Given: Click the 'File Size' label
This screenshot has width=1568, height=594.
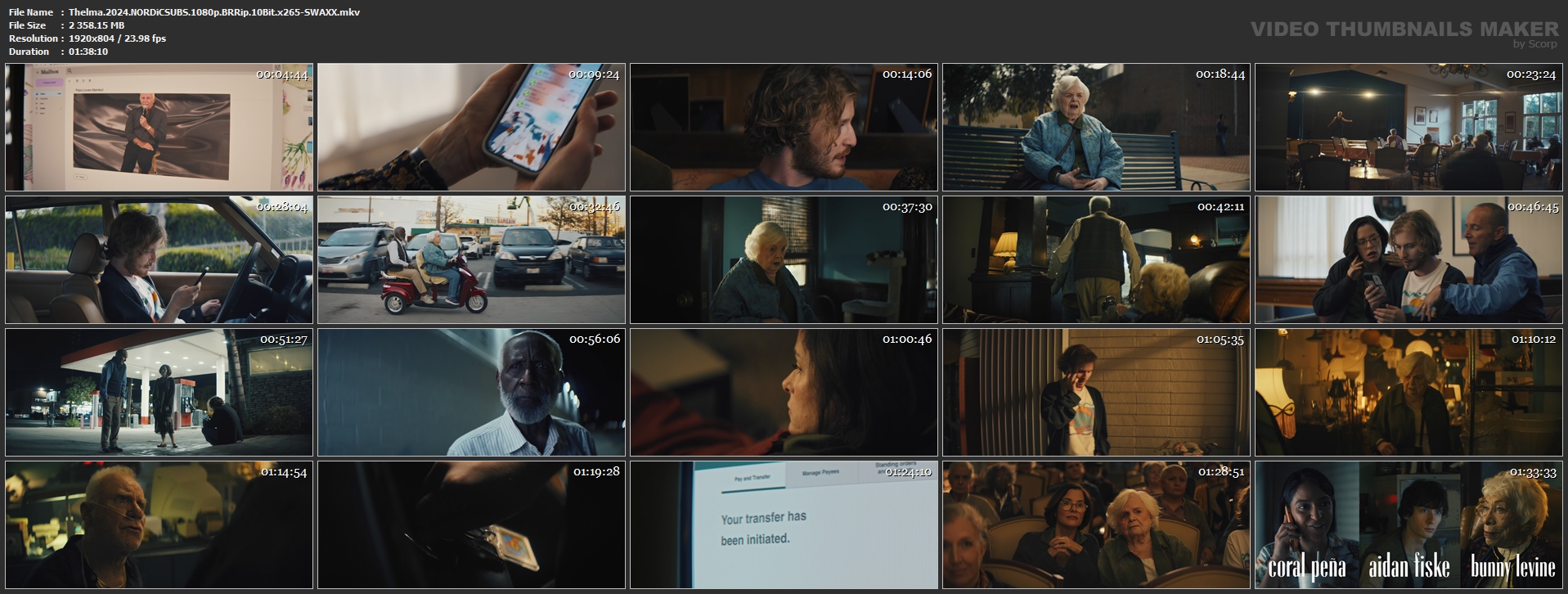Looking at the screenshot, I should point(27,25).
